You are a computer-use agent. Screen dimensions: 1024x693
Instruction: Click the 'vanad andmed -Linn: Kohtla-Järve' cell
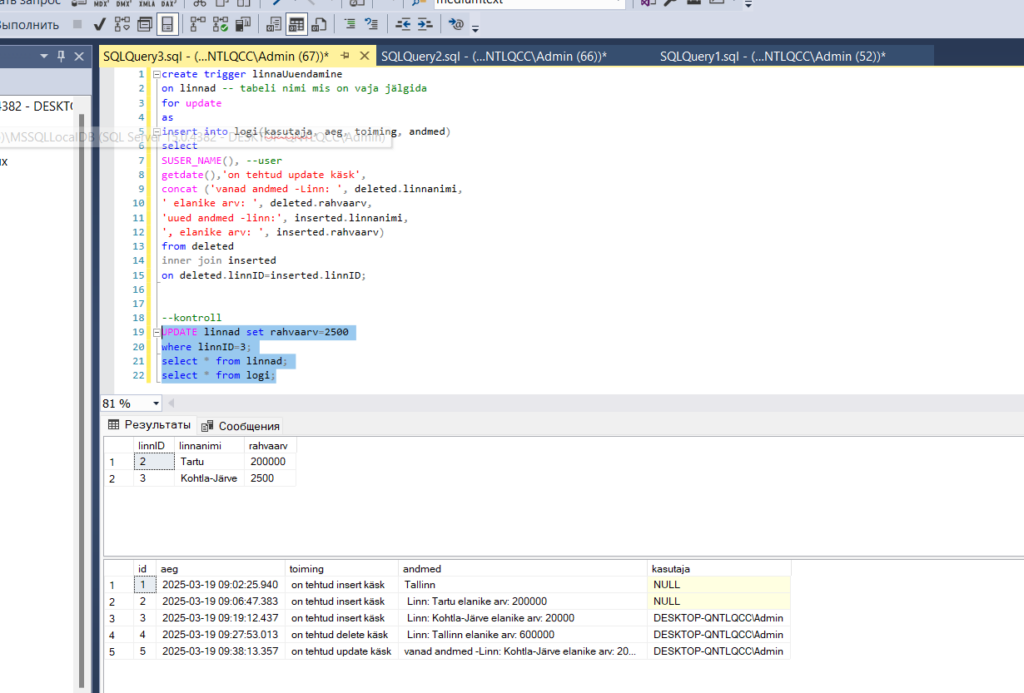[x=523, y=651]
